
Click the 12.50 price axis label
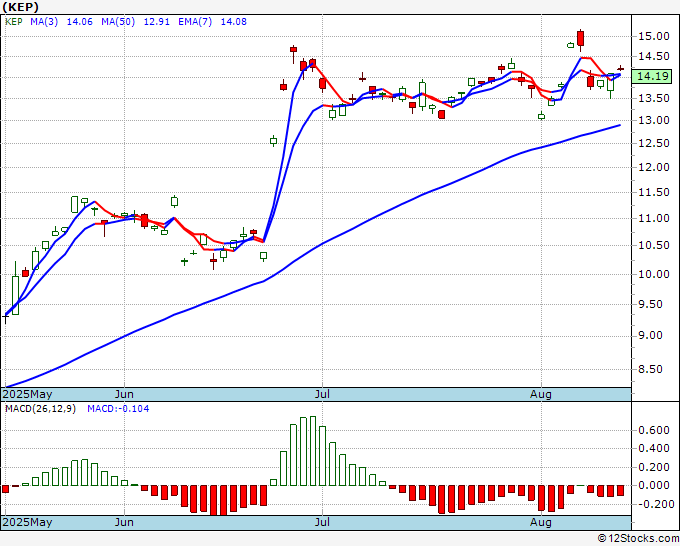click(x=654, y=143)
